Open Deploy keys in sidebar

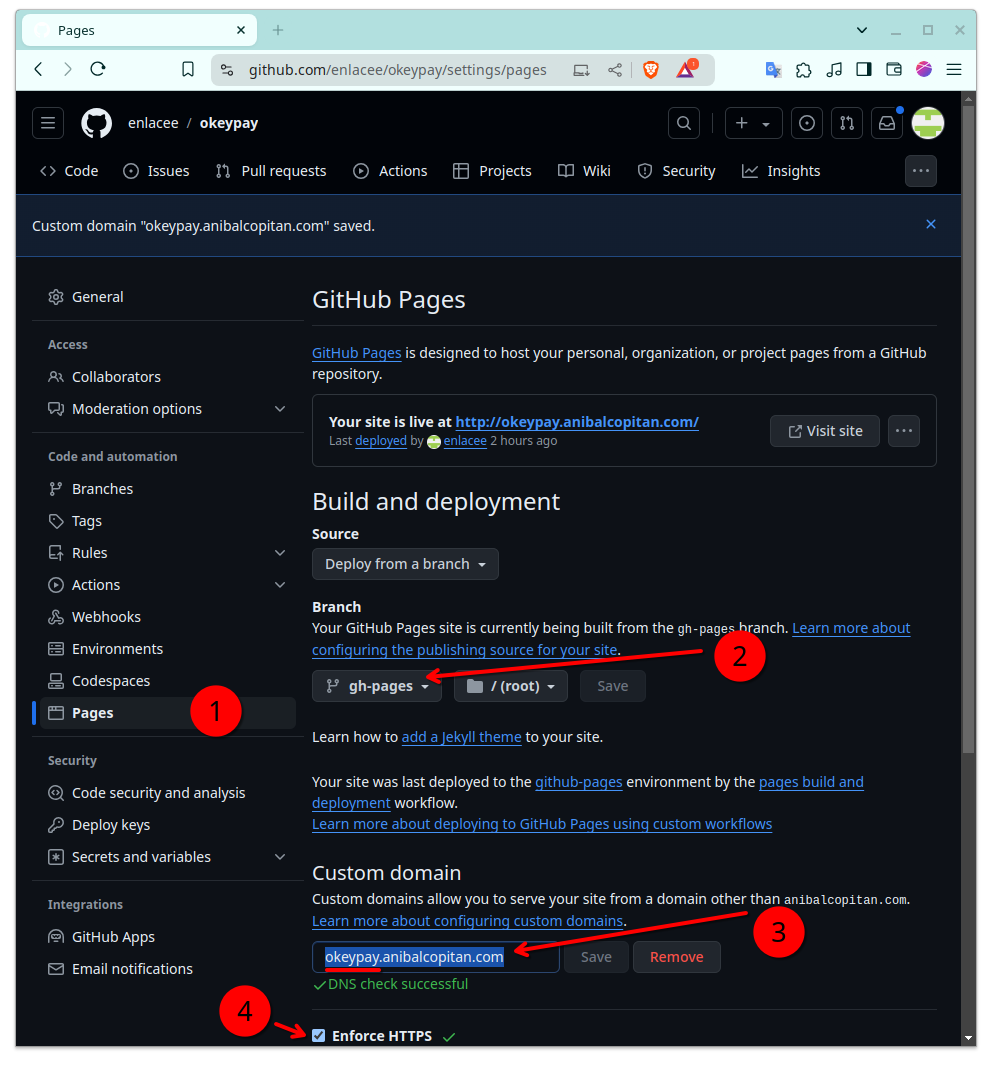pos(168,825)
